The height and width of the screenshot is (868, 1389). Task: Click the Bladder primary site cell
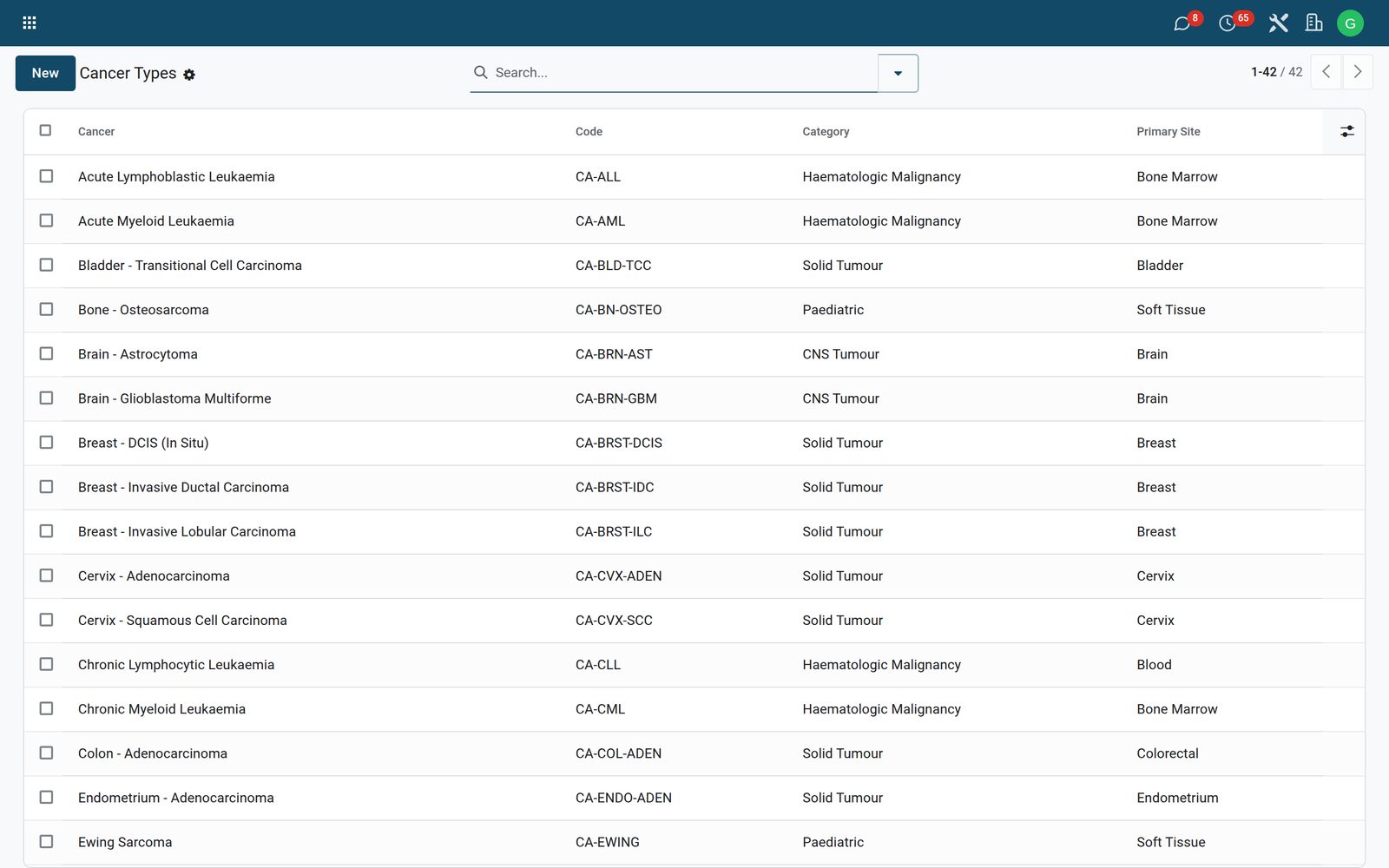click(x=1160, y=266)
